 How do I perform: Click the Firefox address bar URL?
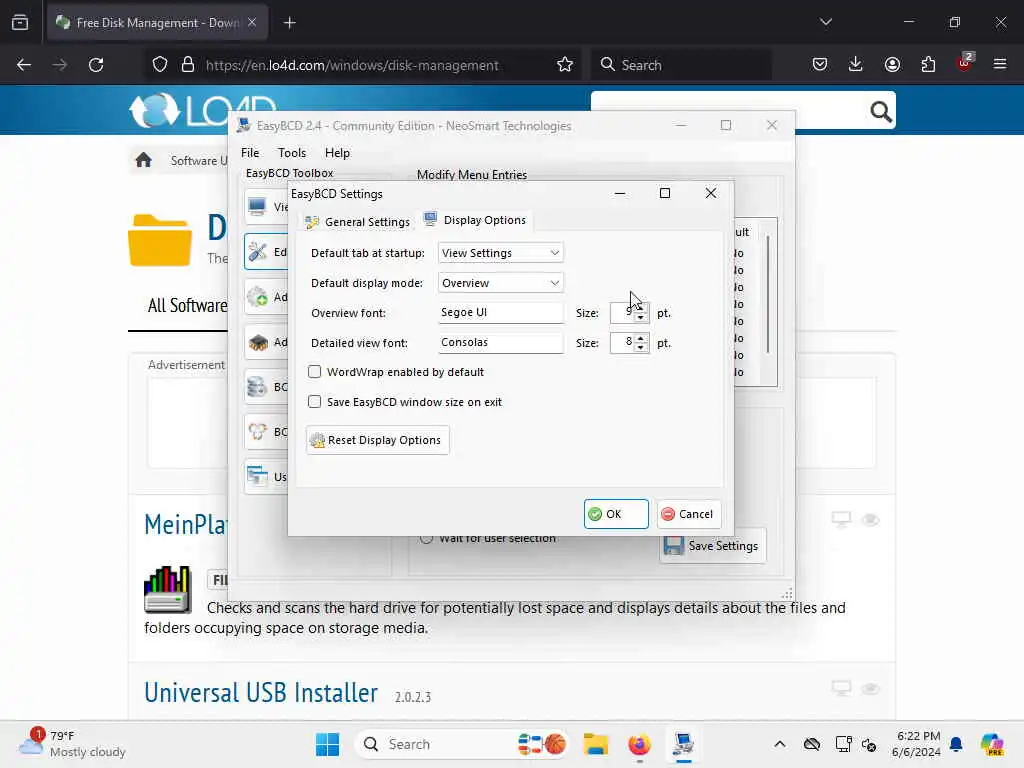[x=352, y=65]
